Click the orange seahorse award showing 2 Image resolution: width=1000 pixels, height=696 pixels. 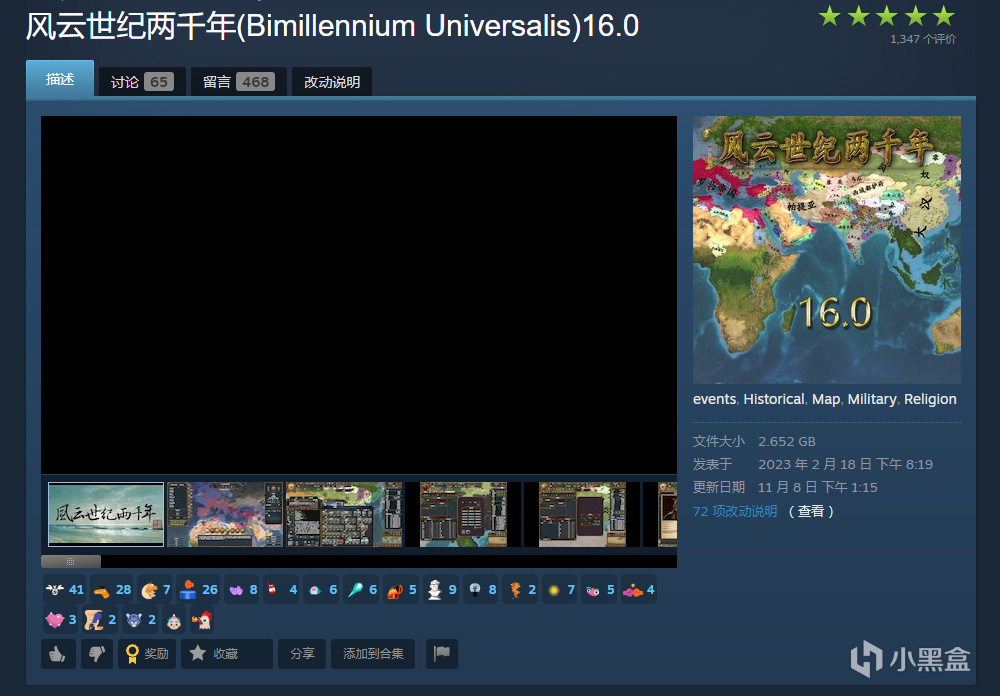tap(522, 590)
